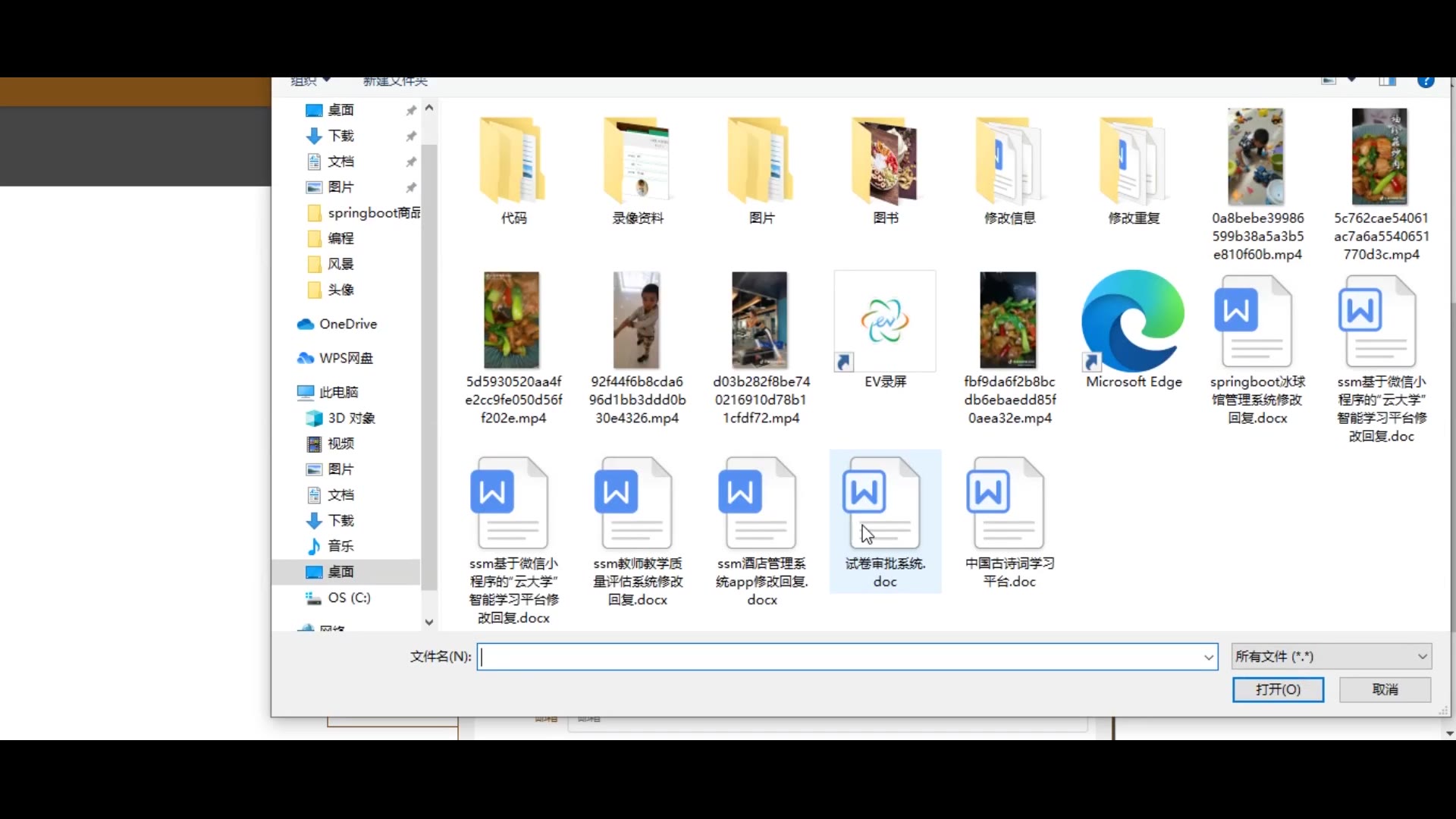Image resolution: width=1456 pixels, height=819 pixels.
Task: Click the 打开(O) button
Action: click(x=1278, y=689)
